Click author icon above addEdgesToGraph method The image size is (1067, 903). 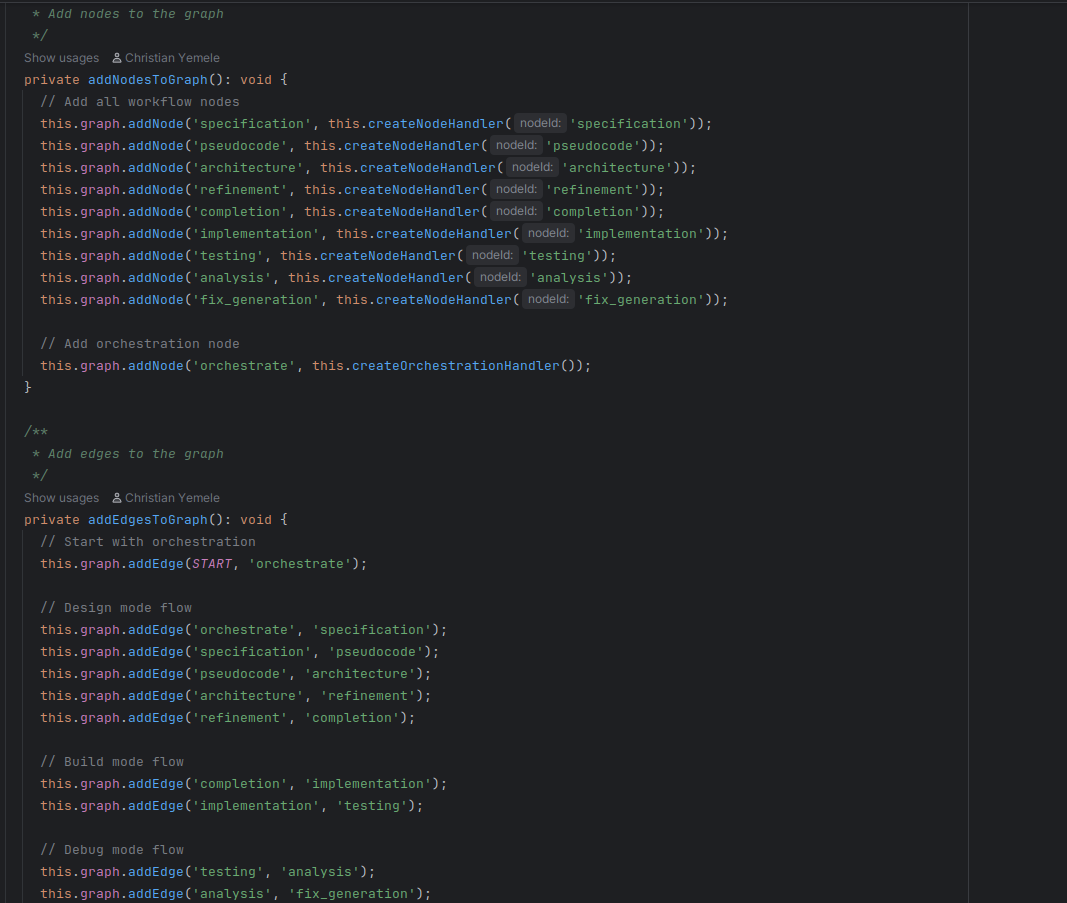tap(117, 498)
